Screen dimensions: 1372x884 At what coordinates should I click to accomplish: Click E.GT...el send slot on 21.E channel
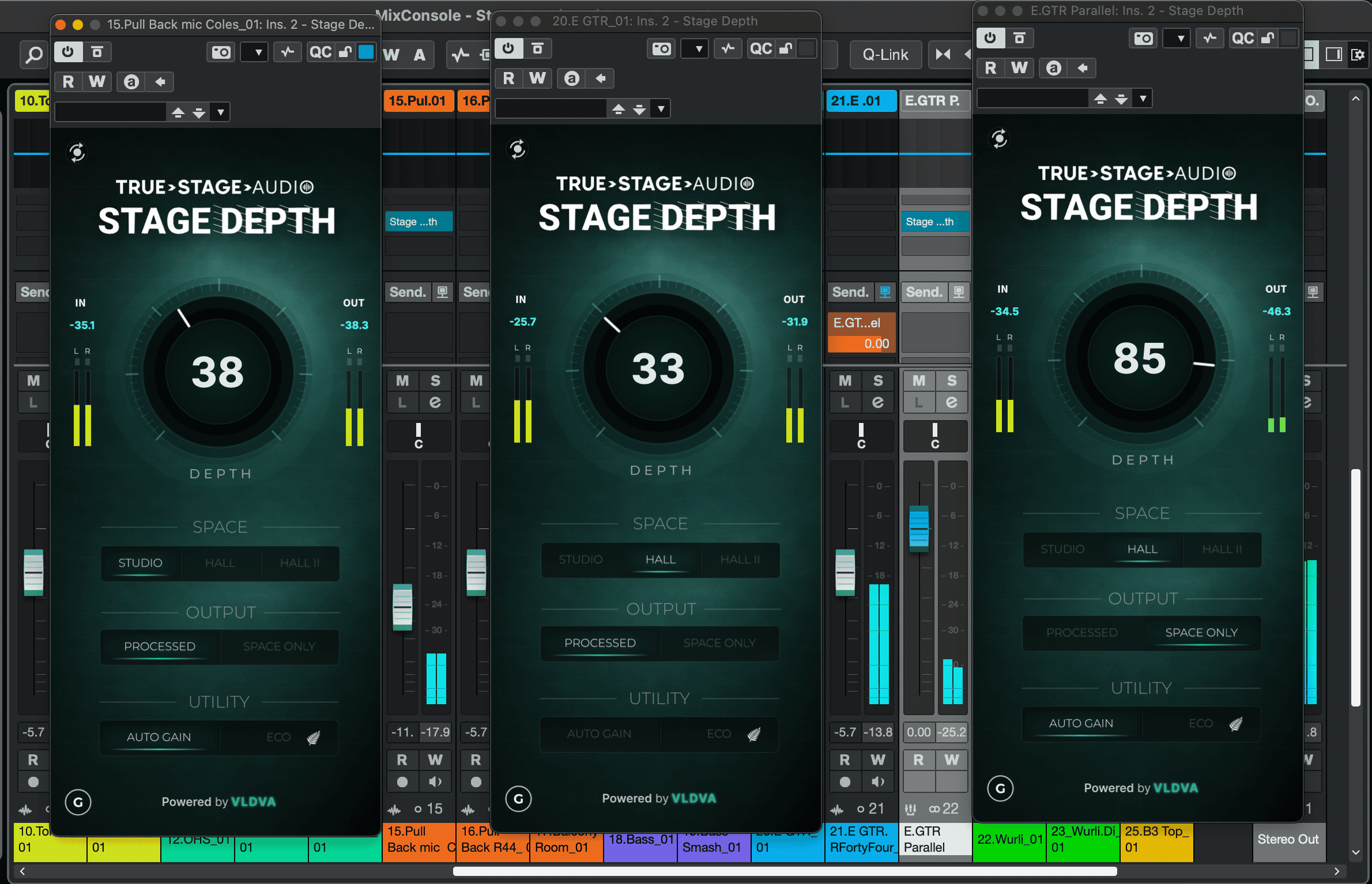[x=862, y=333]
